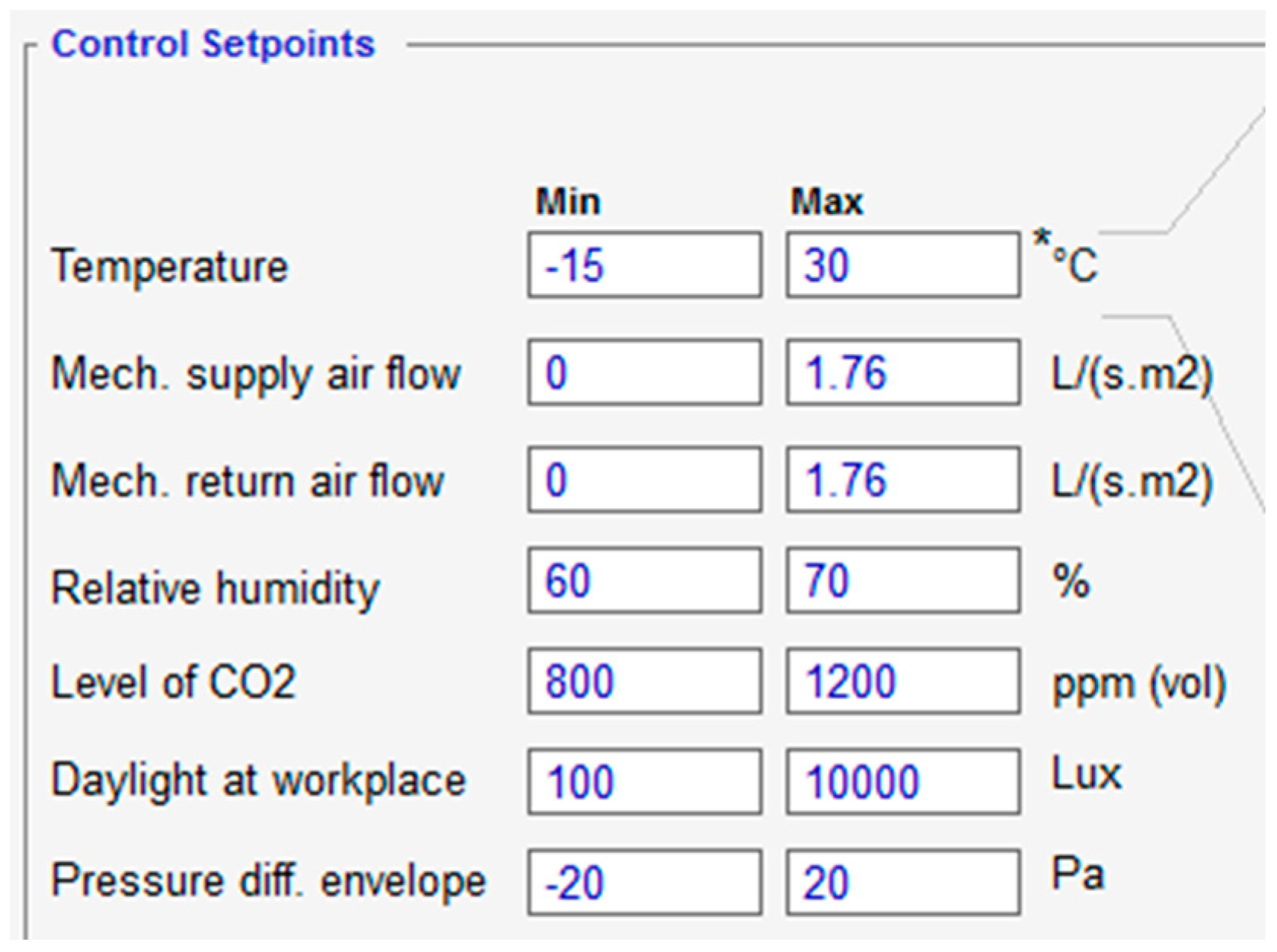Viewport: 1277px width, 952px height.
Task: Click the Level of CO2 Min field
Action: pyautogui.click(x=644, y=681)
